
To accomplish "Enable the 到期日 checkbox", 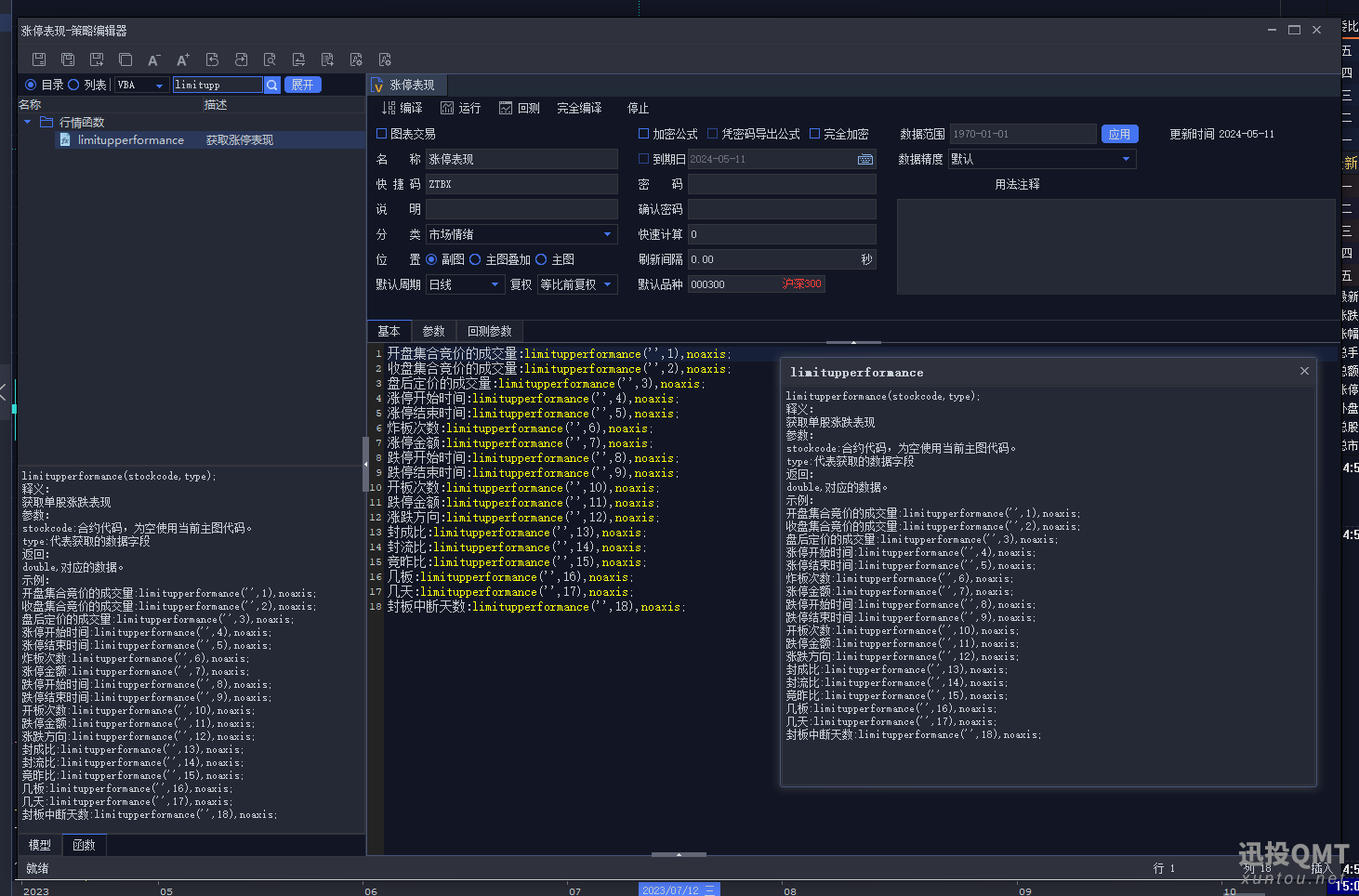I will pyautogui.click(x=643, y=159).
